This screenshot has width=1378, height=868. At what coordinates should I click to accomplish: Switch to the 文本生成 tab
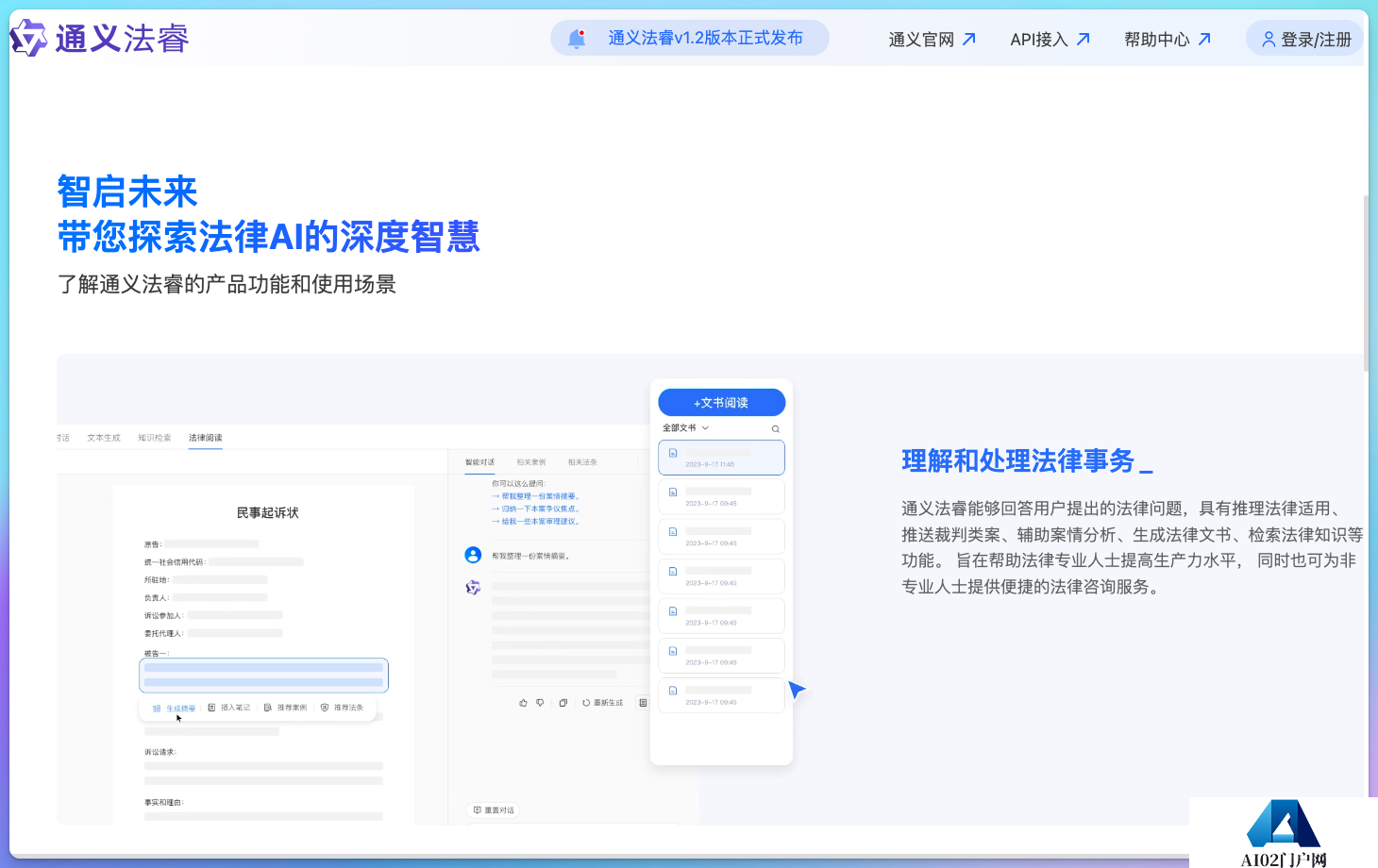[x=104, y=438]
